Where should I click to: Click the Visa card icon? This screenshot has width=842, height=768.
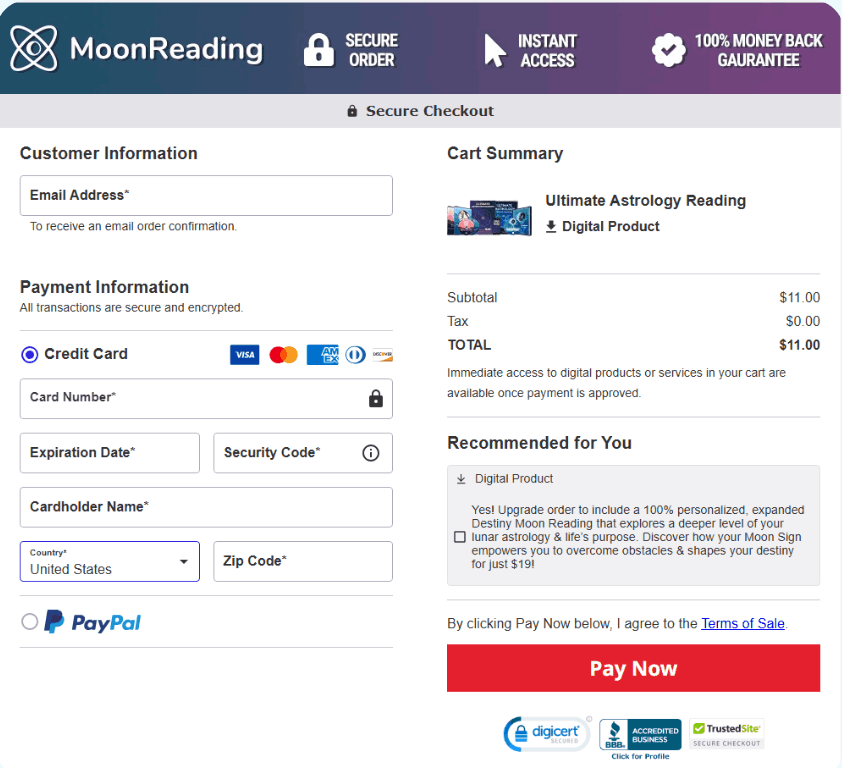coord(244,354)
